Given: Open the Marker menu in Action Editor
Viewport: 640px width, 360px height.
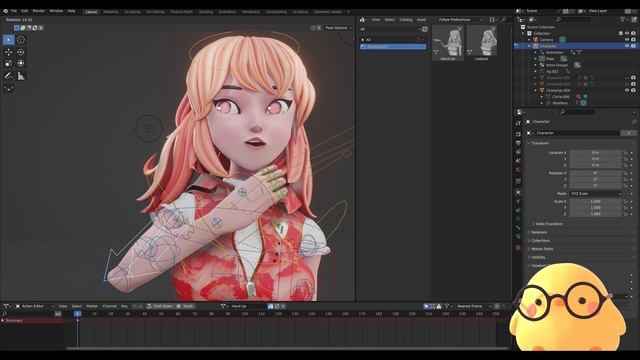Looking at the screenshot, I should point(92,306).
